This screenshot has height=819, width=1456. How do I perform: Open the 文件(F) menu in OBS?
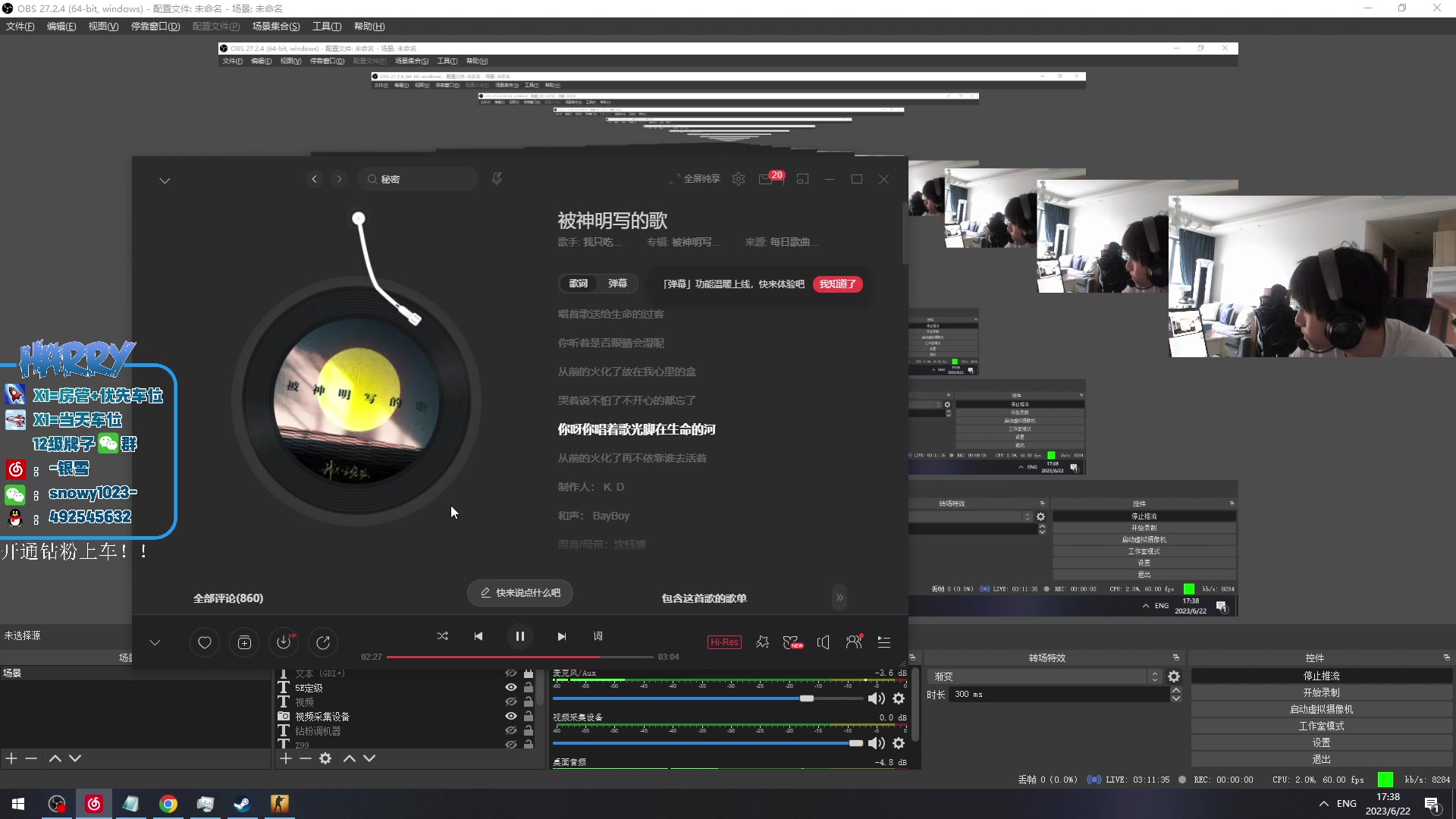pos(20,27)
